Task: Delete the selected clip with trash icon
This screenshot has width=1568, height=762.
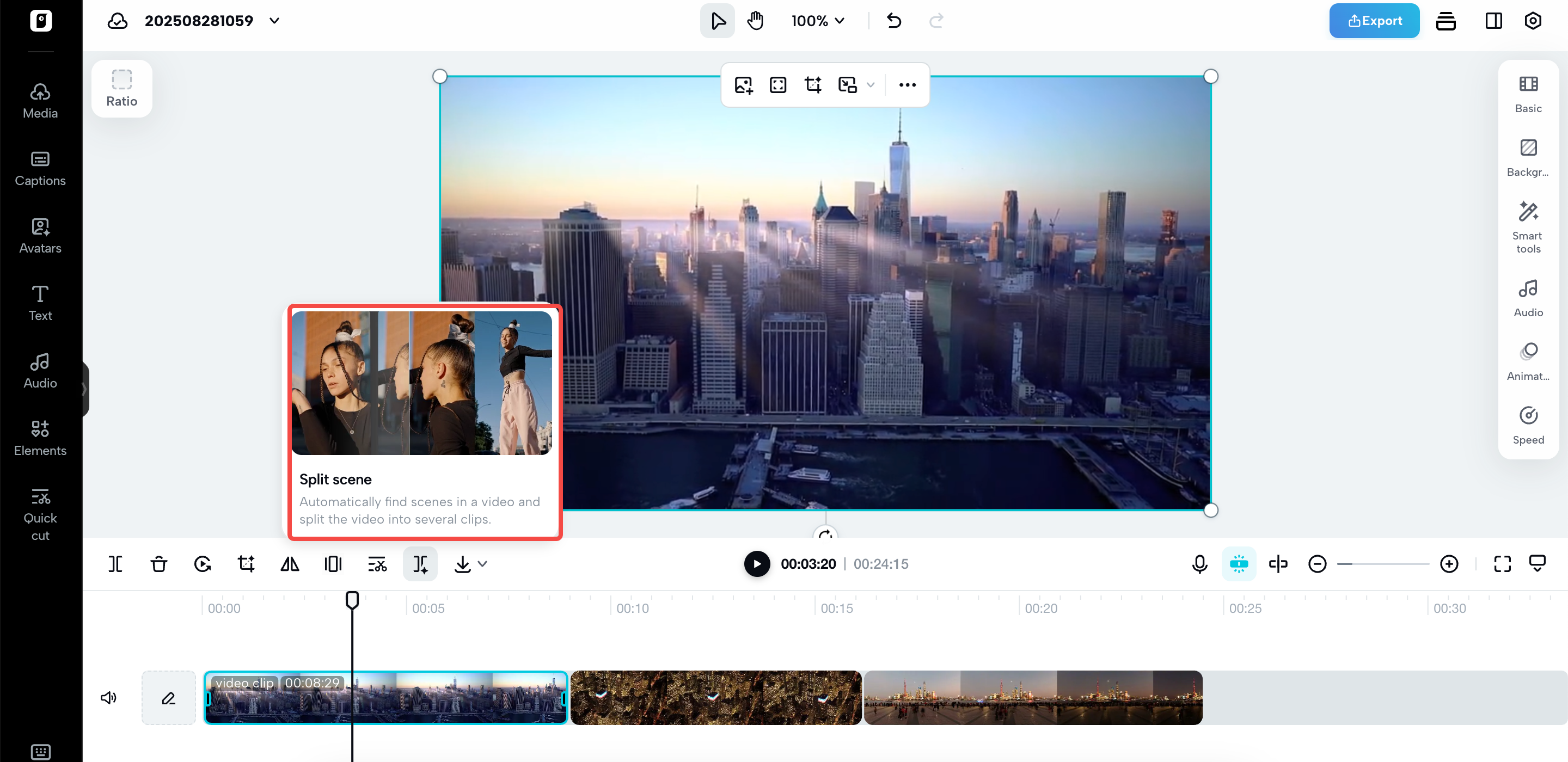Action: click(x=159, y=563)
